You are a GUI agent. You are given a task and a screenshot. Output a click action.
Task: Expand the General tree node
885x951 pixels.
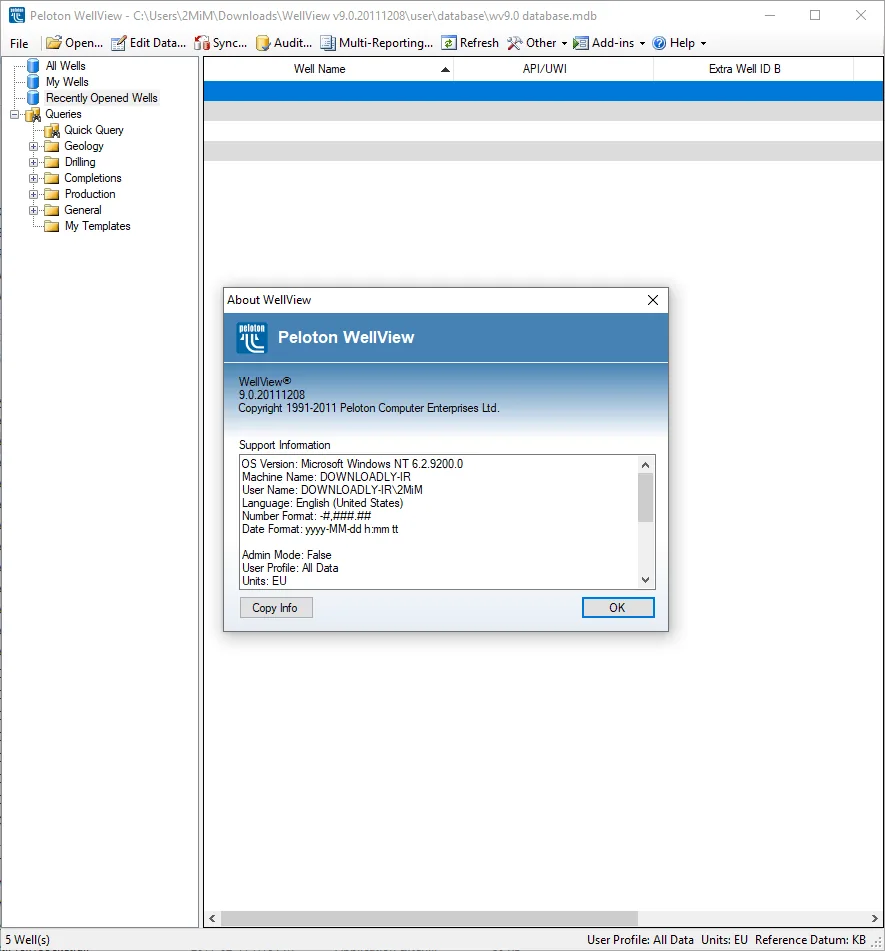pyautogui.click(x=33, y=210)
